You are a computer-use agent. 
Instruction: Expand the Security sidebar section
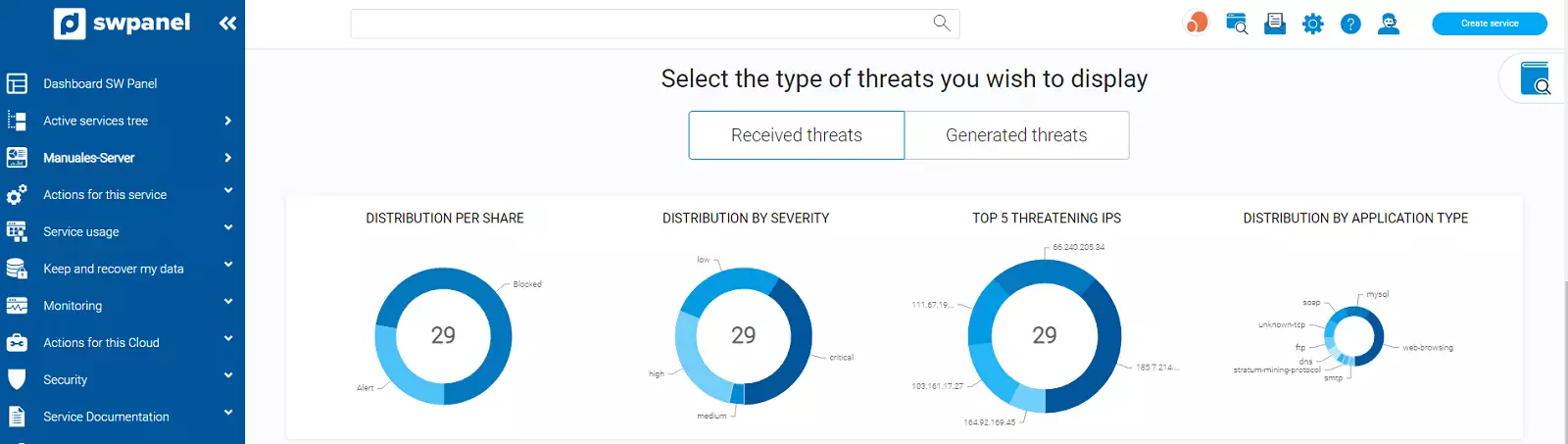pyautogui.click(x=227, y=375)
